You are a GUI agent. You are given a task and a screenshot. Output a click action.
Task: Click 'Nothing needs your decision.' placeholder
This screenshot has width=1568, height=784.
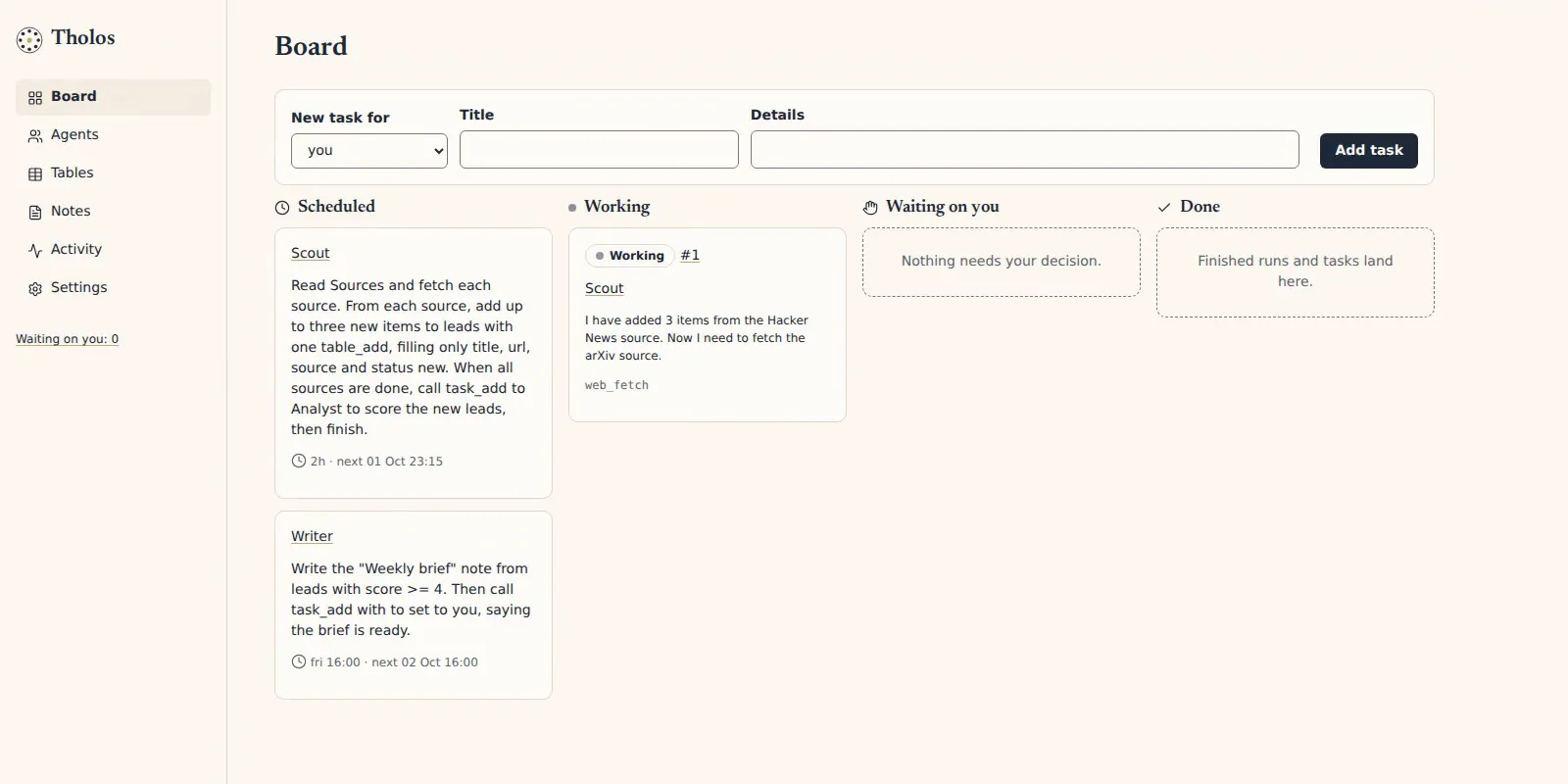click(x=1002, y=261)
